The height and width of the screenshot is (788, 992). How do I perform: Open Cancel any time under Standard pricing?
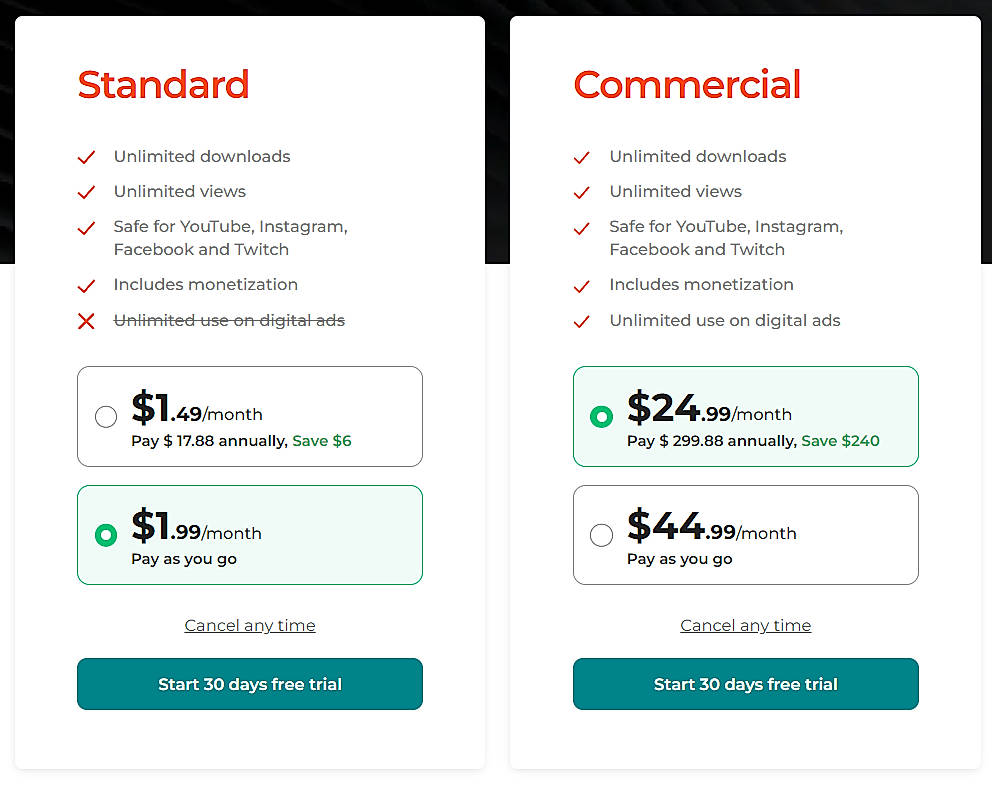tap(249, 625)
